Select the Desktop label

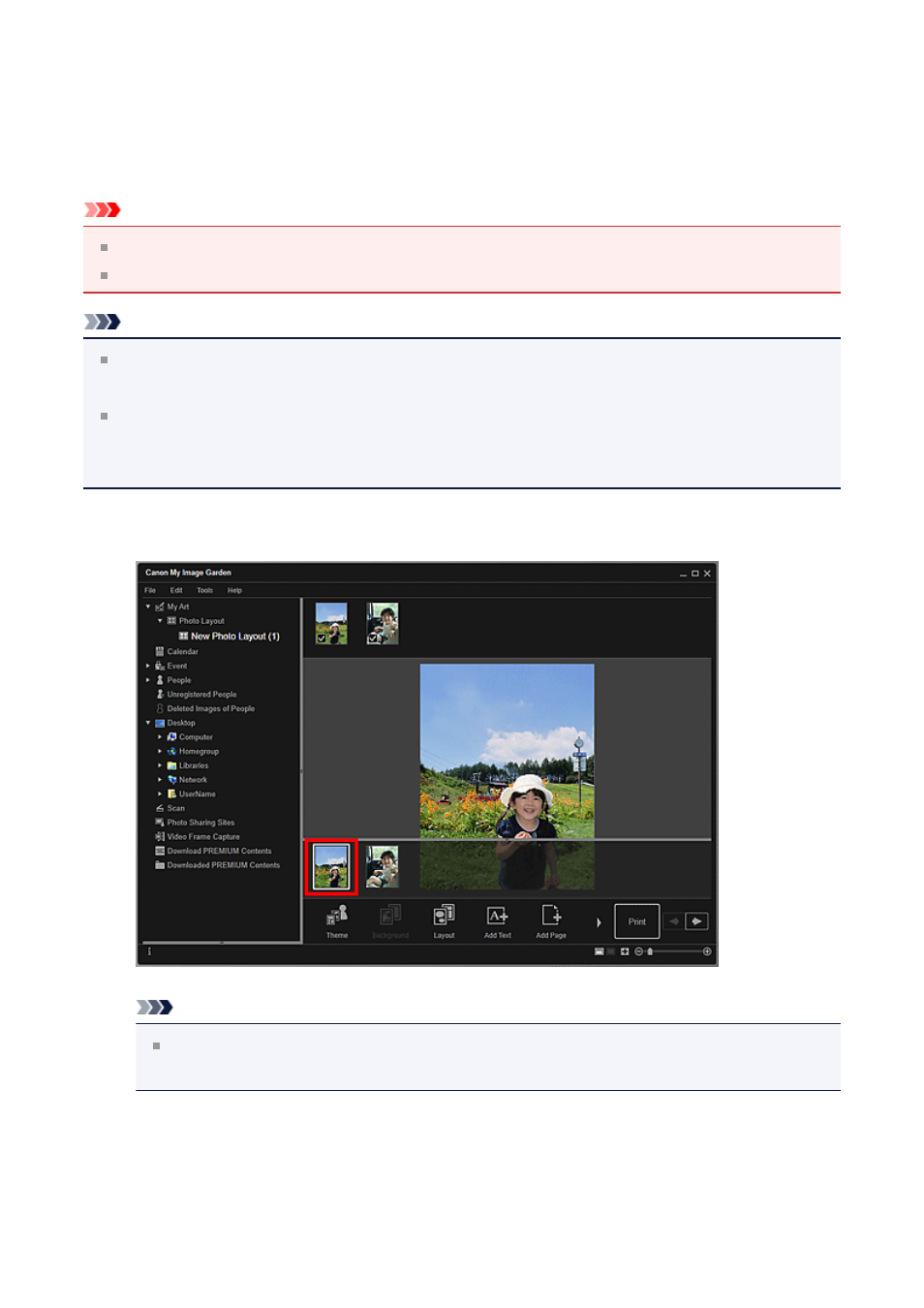(x=181, y=723)
